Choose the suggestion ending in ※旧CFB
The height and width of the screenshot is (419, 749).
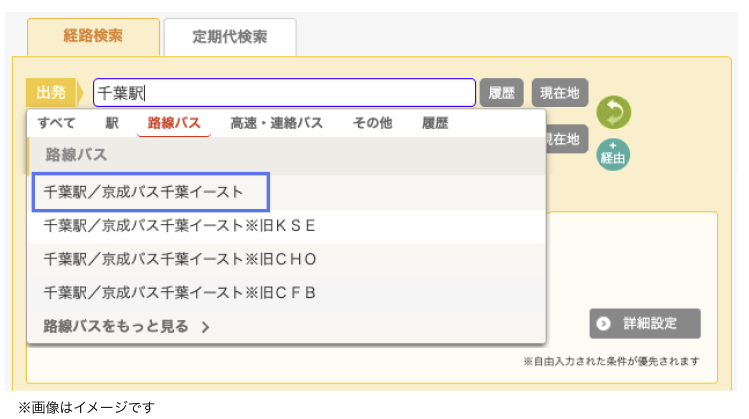[287, 293]
